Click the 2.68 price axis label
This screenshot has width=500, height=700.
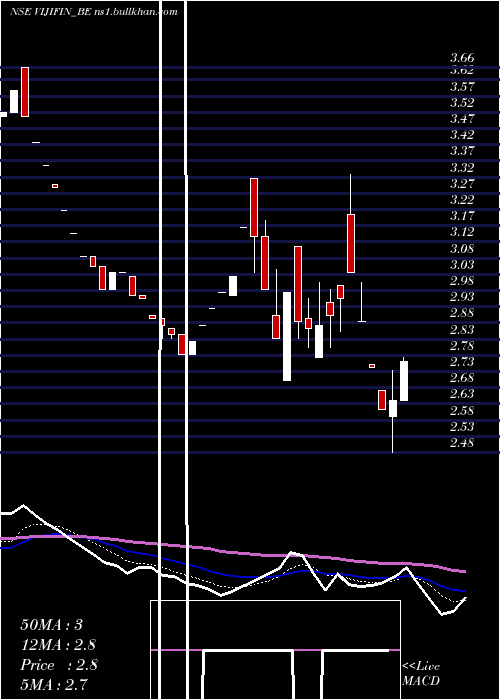click(x=462, y=378)
